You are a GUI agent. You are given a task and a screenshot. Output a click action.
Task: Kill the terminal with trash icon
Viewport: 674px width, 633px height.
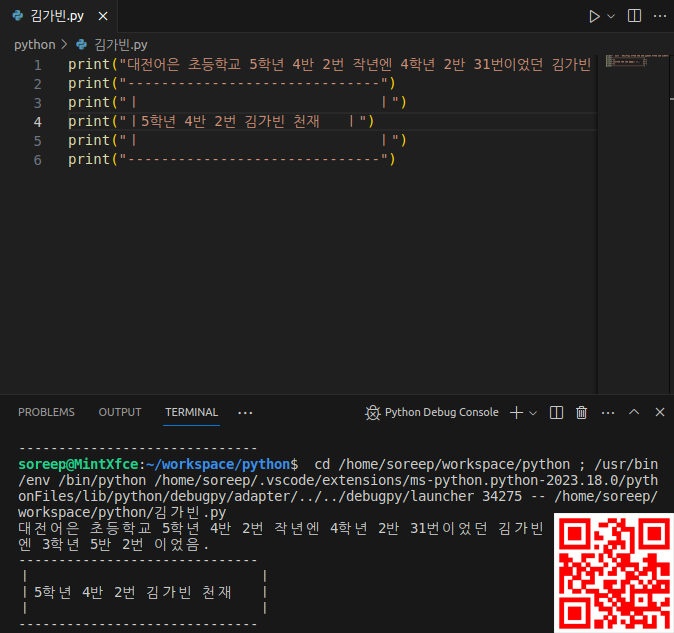pos(581,412)
